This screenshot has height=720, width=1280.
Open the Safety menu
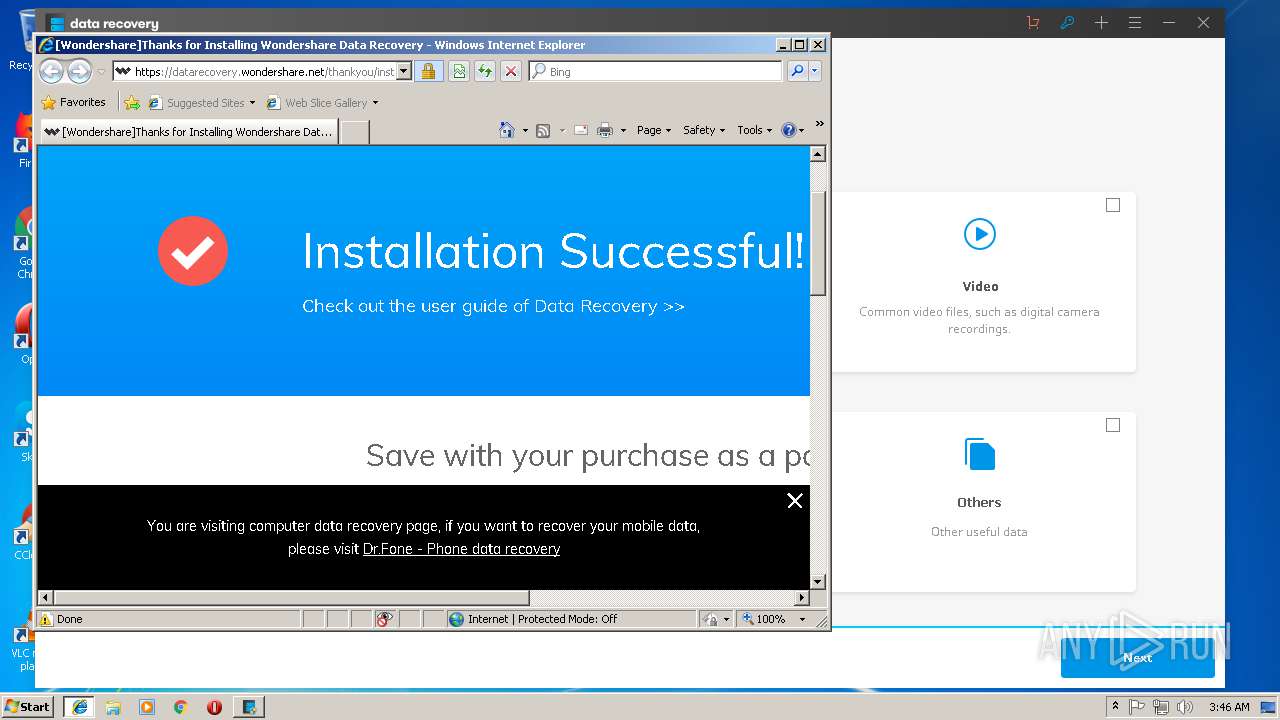[704, 130]
